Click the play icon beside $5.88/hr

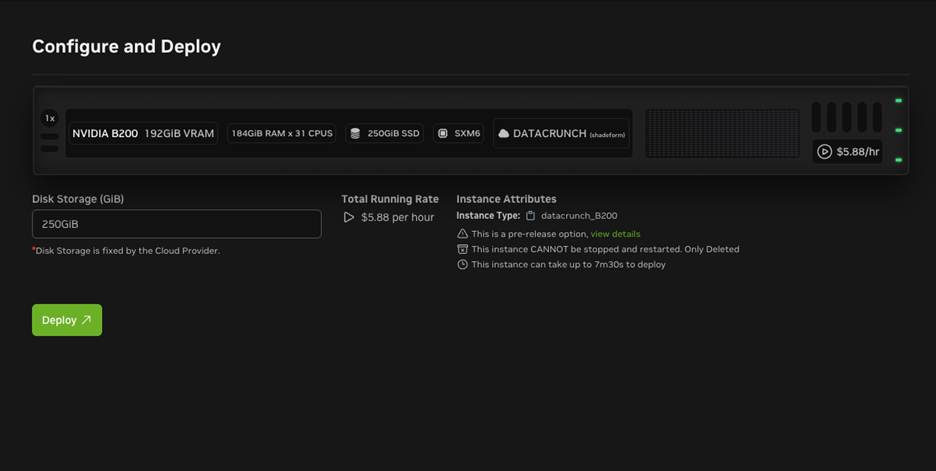tap(824, 152)
